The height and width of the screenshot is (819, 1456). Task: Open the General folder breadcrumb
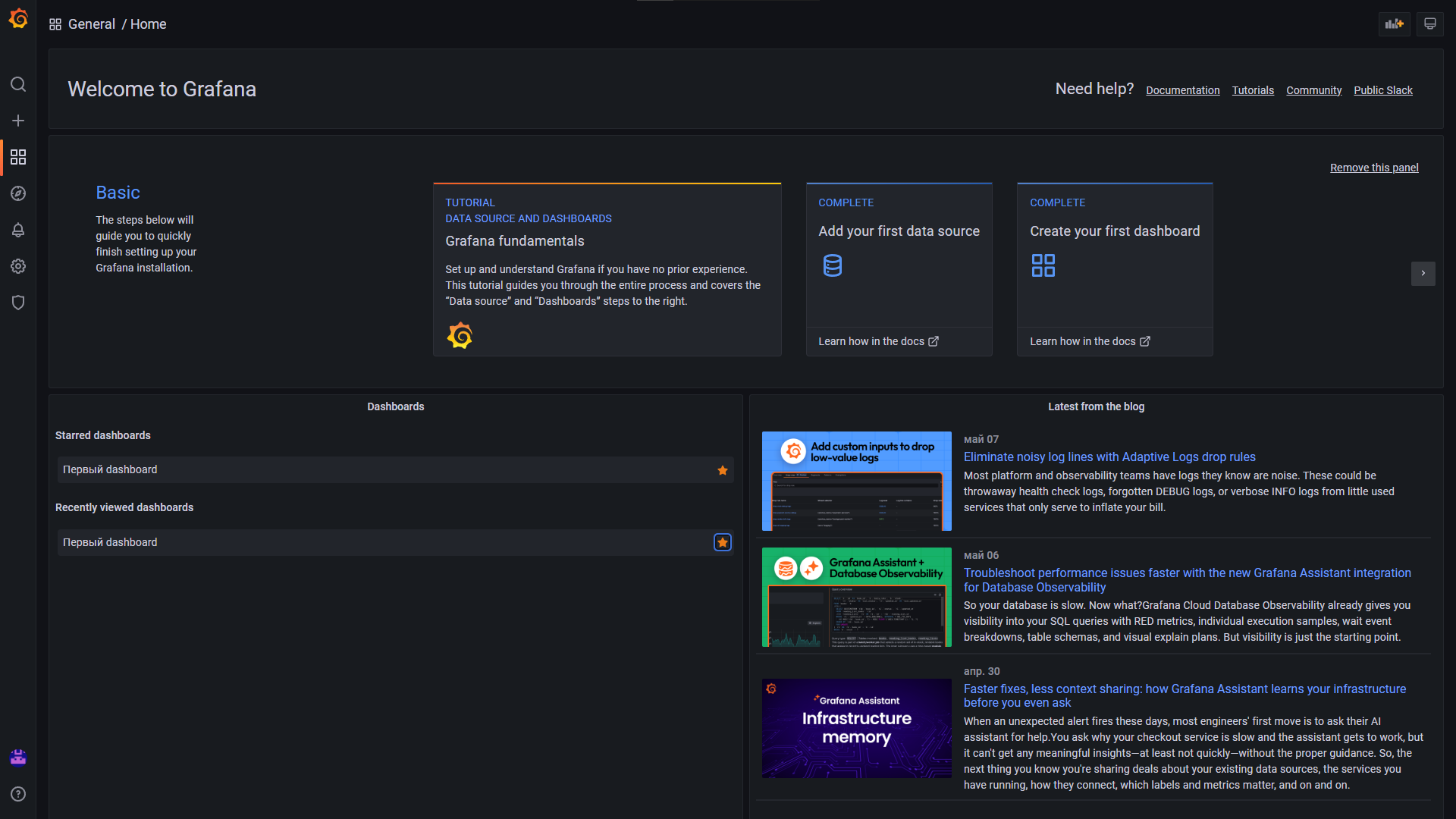[x=92, y=24]
